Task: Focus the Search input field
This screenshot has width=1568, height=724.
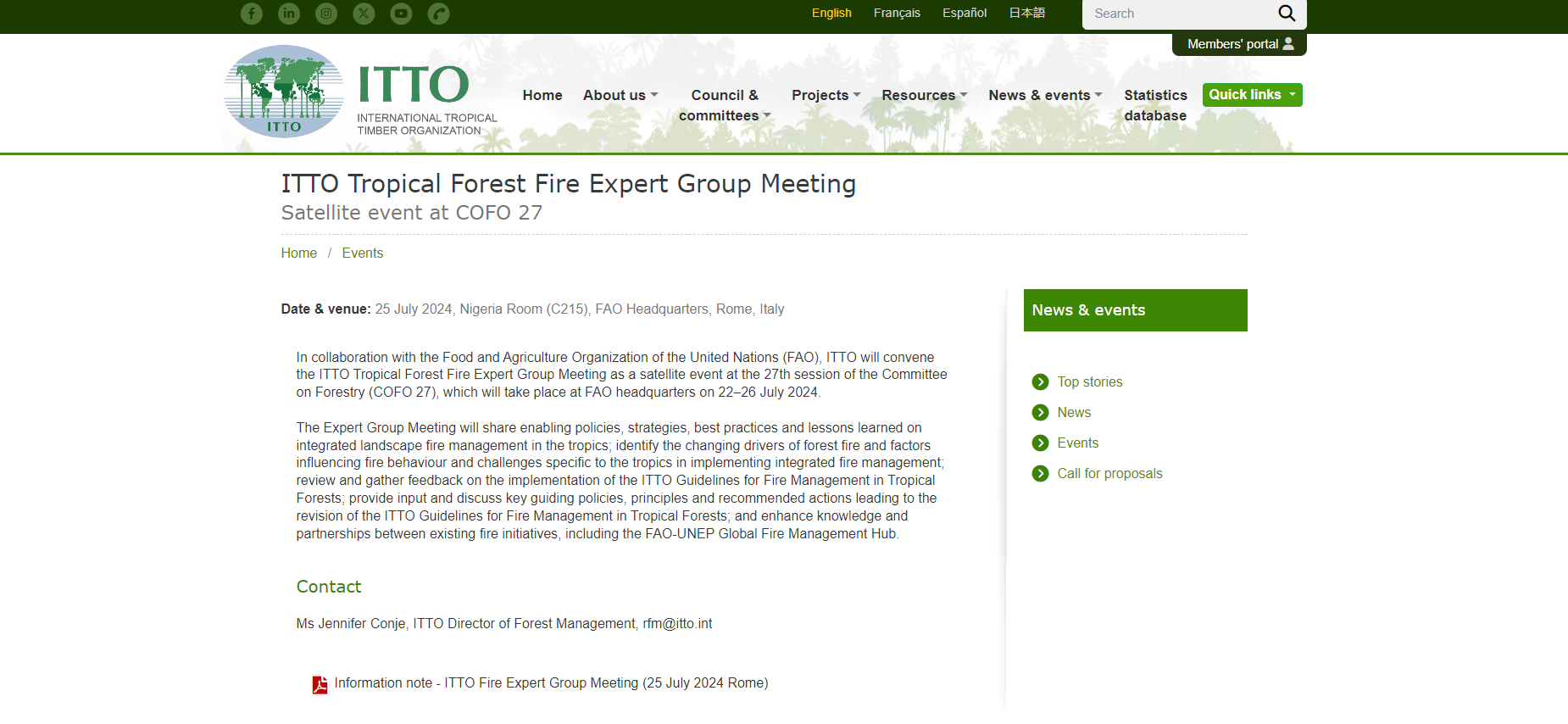Action: pyautogui.click(x=1180, y=14)
